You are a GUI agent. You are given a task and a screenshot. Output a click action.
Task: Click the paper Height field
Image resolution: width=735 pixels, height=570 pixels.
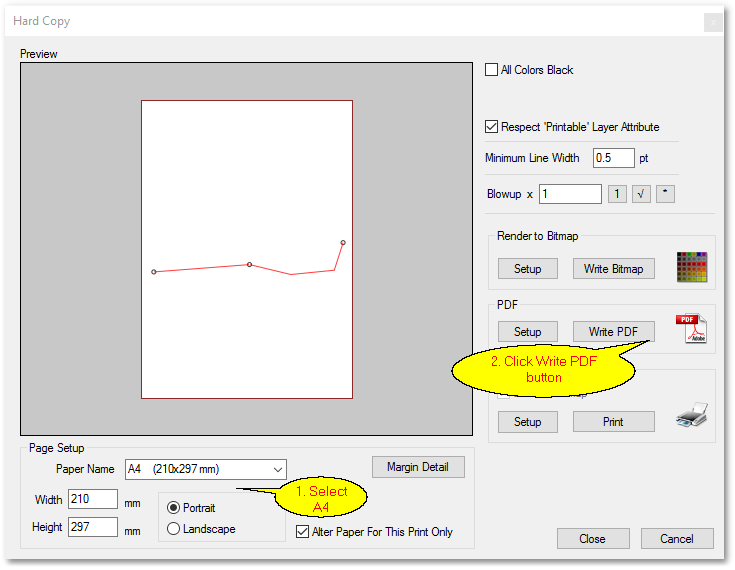[93, 527]
